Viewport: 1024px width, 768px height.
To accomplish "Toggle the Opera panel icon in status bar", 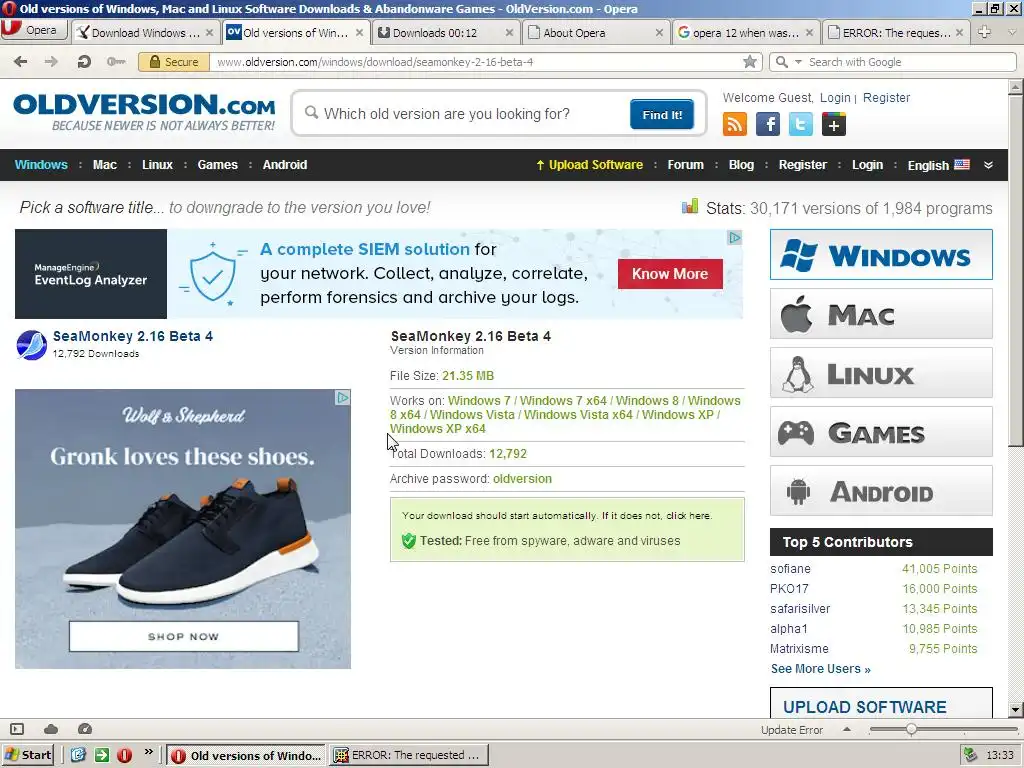I will (17, 729).
